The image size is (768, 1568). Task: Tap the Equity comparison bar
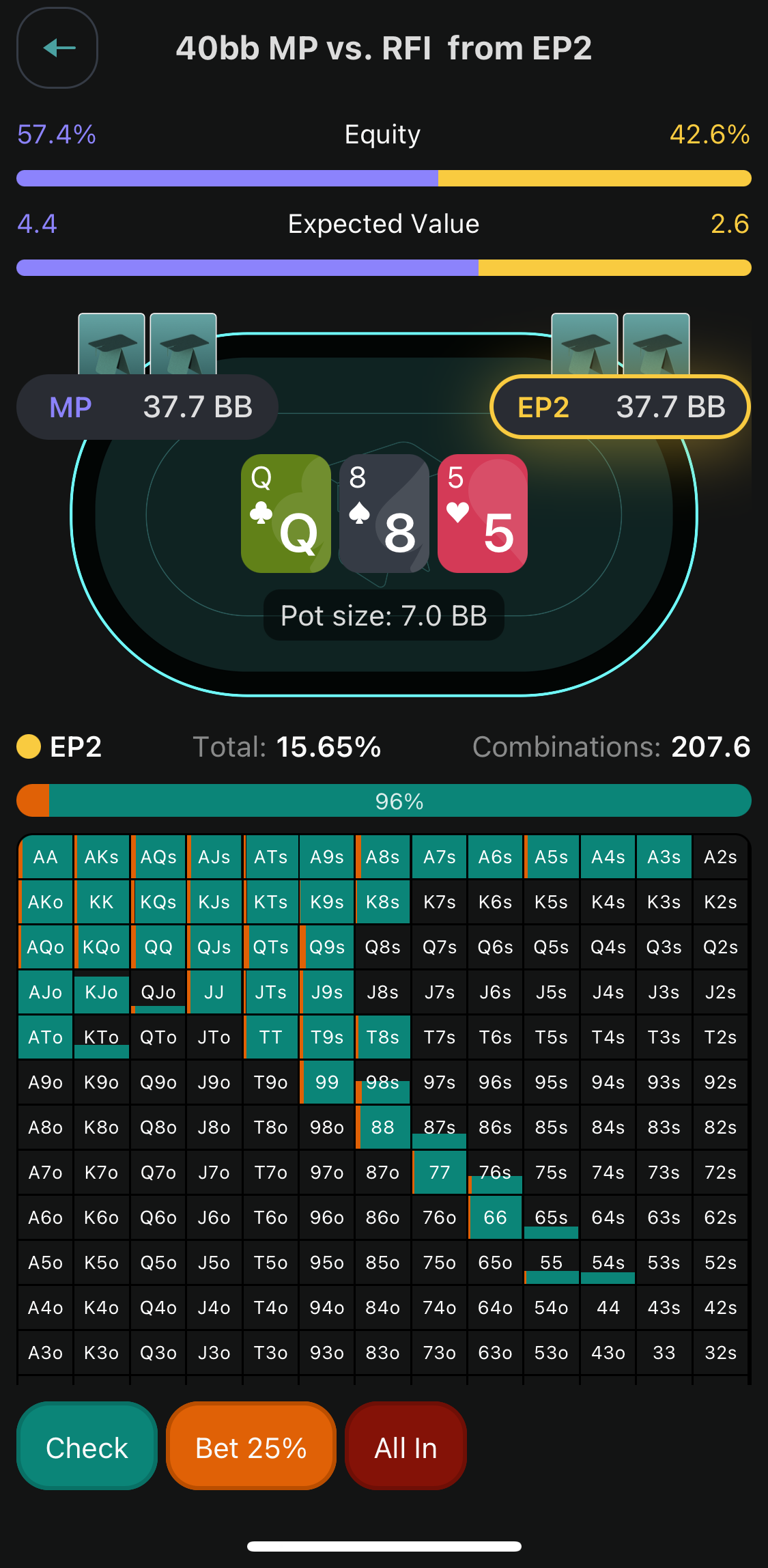pos(384,178)
